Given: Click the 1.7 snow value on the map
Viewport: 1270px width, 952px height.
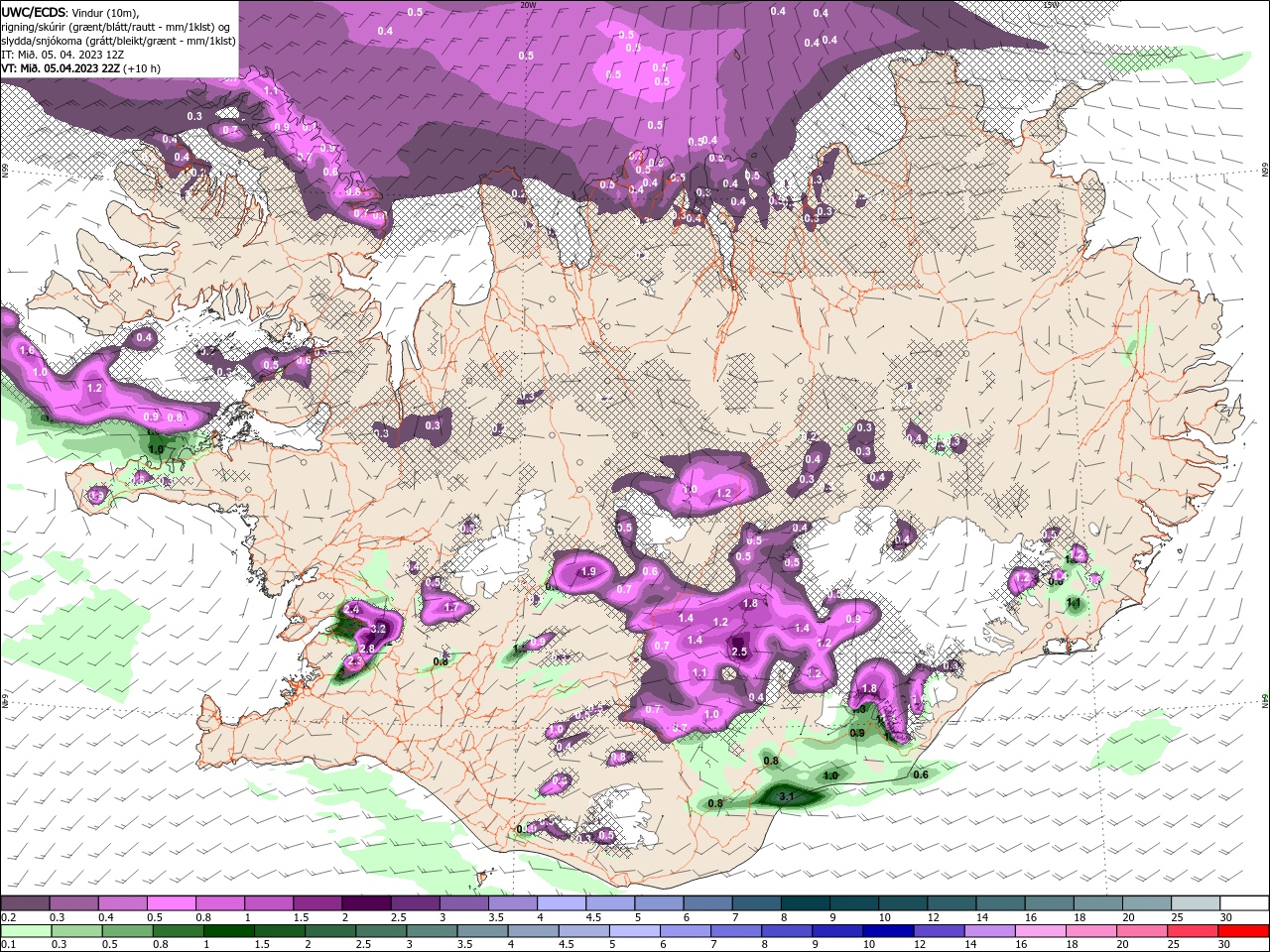Looking at the screenshot, I should pyautogui.click(x=452, y=607).
